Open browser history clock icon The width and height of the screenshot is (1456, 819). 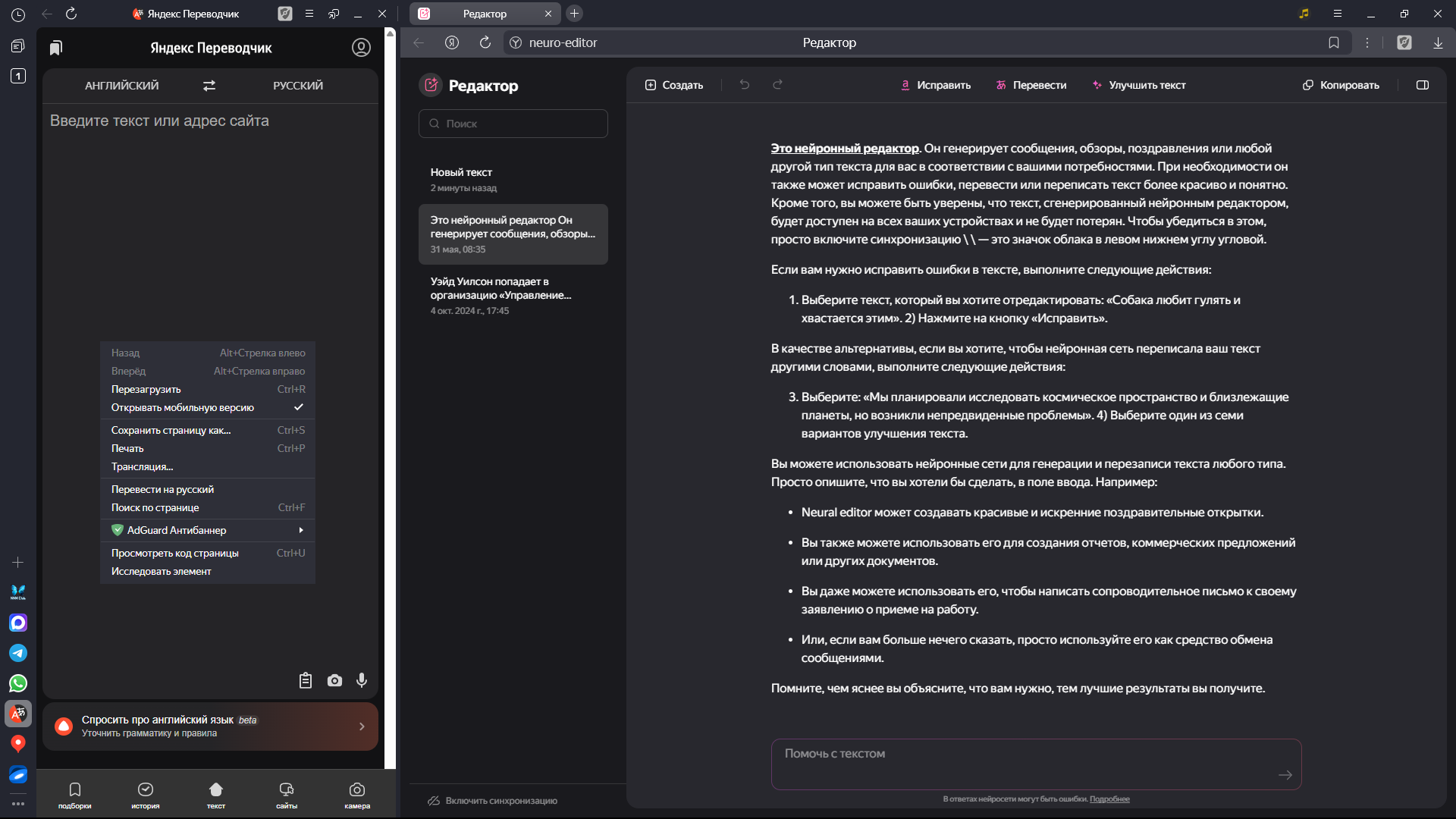tap(18, 14)
